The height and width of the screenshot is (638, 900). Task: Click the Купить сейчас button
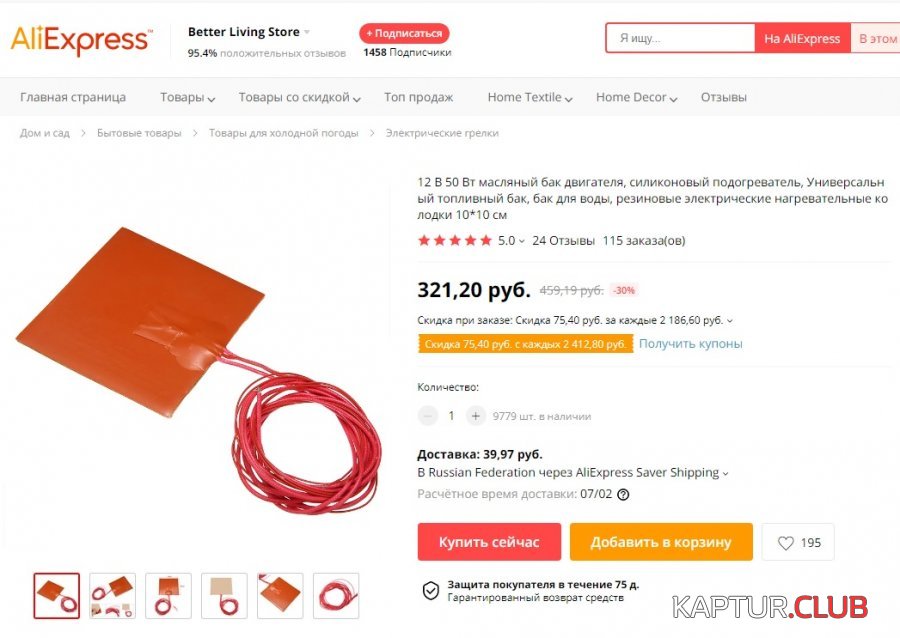click(489, 542)
